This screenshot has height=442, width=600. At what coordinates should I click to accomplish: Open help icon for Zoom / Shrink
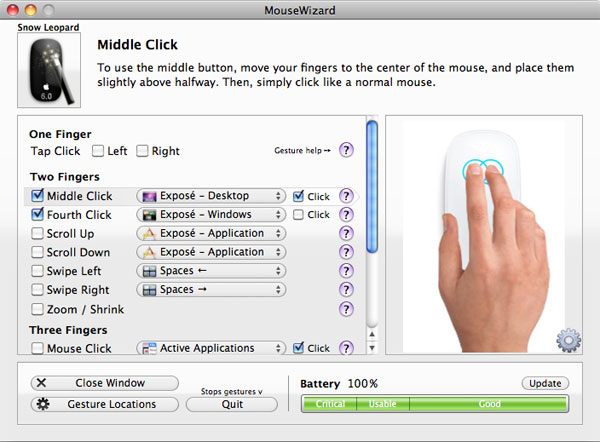[x=346, y=309]
